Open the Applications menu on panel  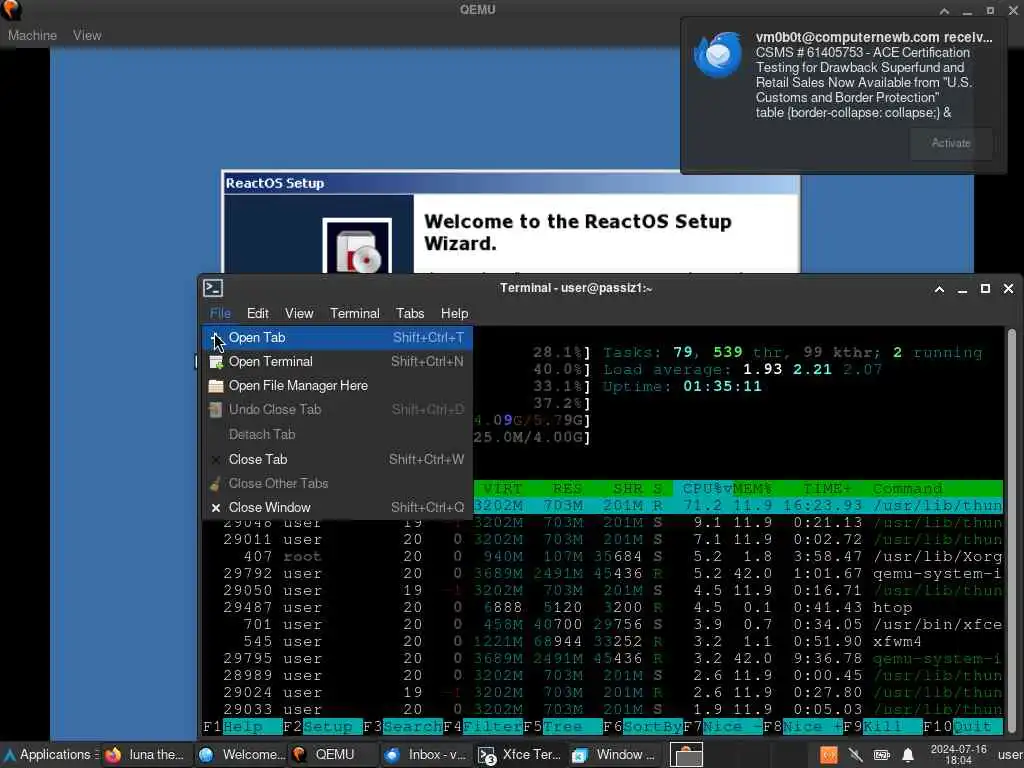point(50,755)
